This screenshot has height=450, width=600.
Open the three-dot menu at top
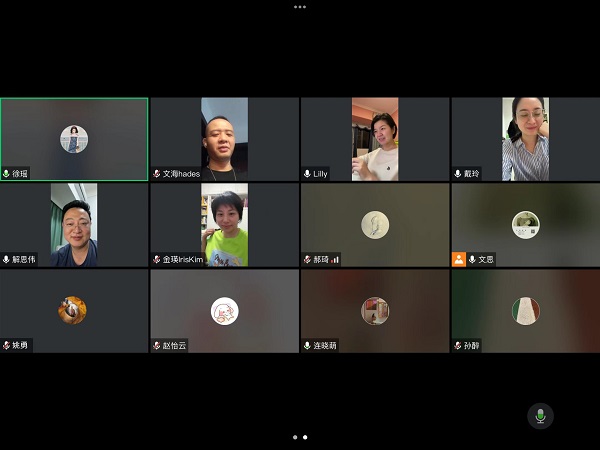pos(300,6)
